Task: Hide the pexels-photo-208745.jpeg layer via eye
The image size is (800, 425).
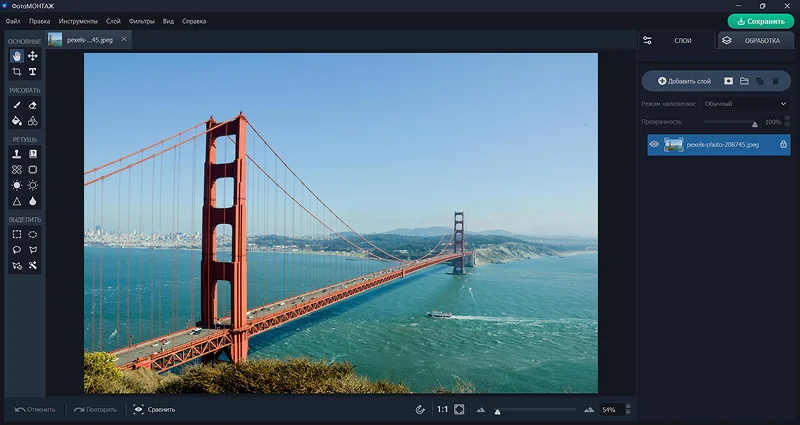Action: point(654,144)
